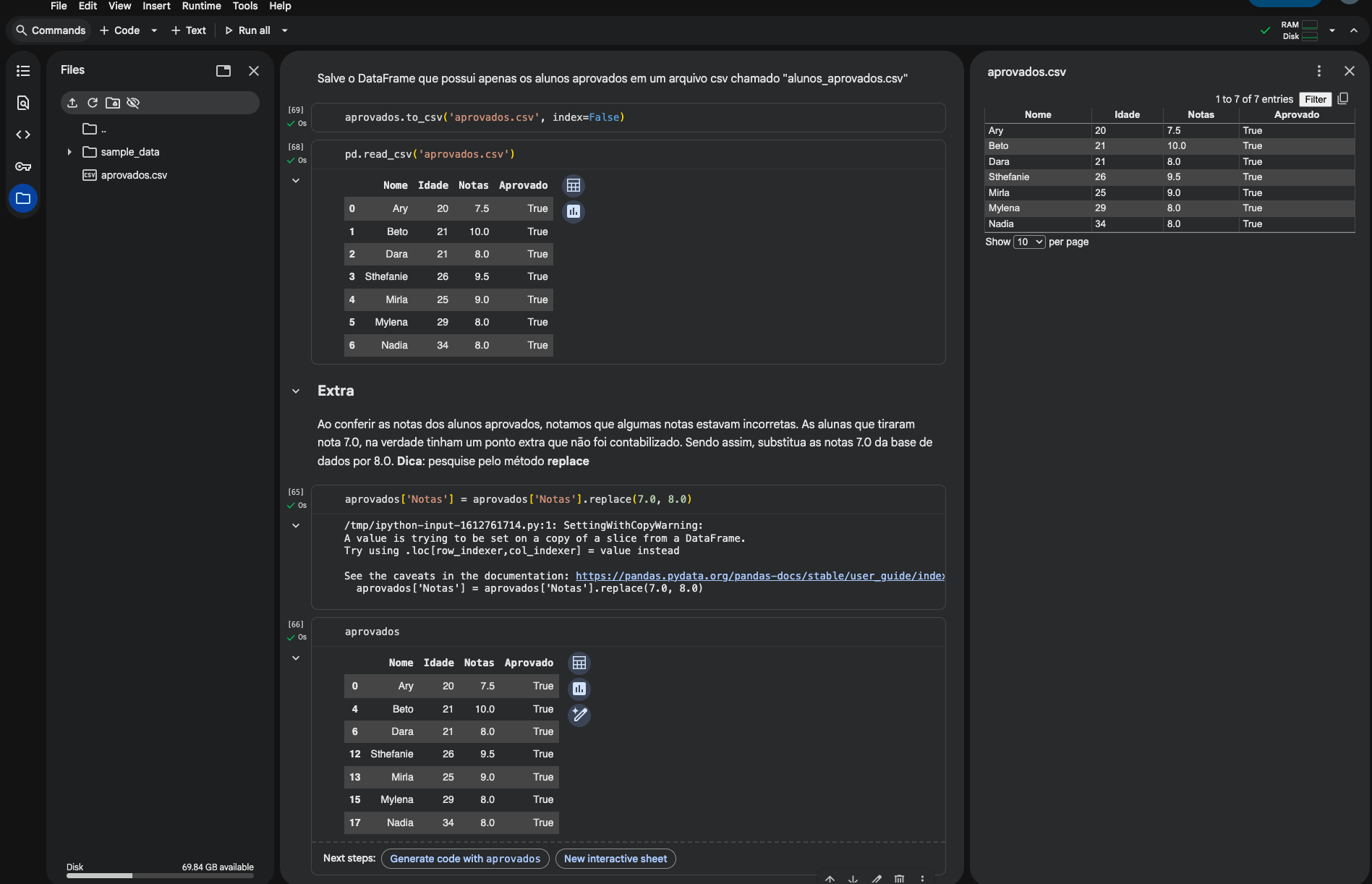Open the Insert menu
The width and height of the screenshot is (1372, 884).
click(156, 6)
